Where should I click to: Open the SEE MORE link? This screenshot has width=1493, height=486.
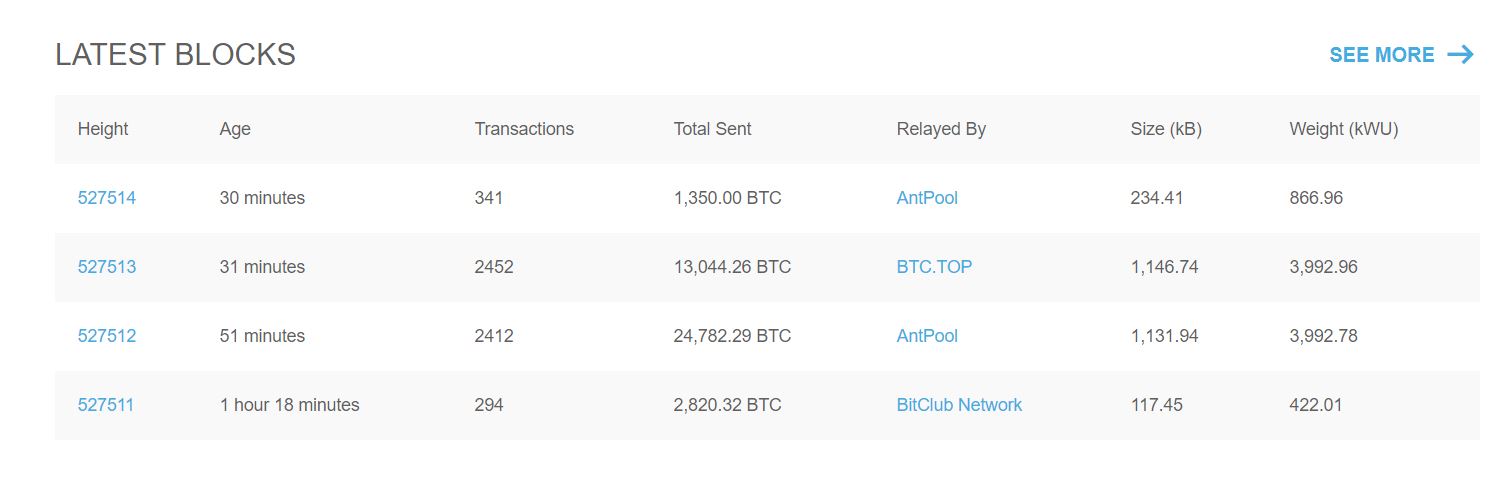(1382, 55)
